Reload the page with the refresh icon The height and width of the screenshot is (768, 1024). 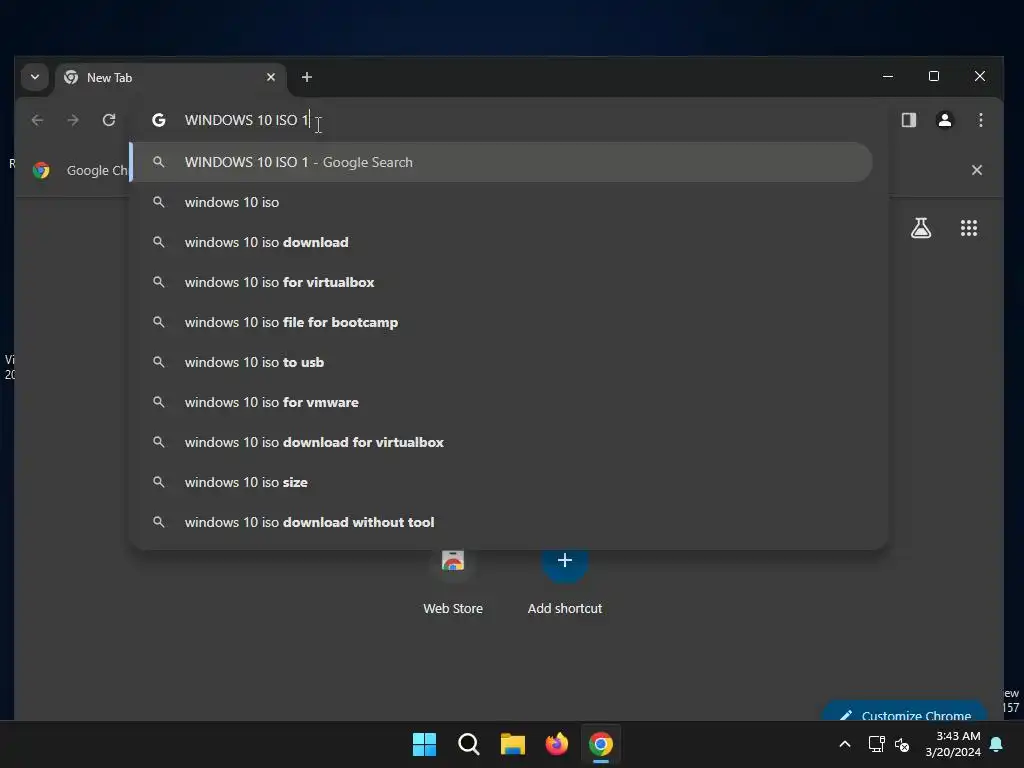[x=109, y=120]
